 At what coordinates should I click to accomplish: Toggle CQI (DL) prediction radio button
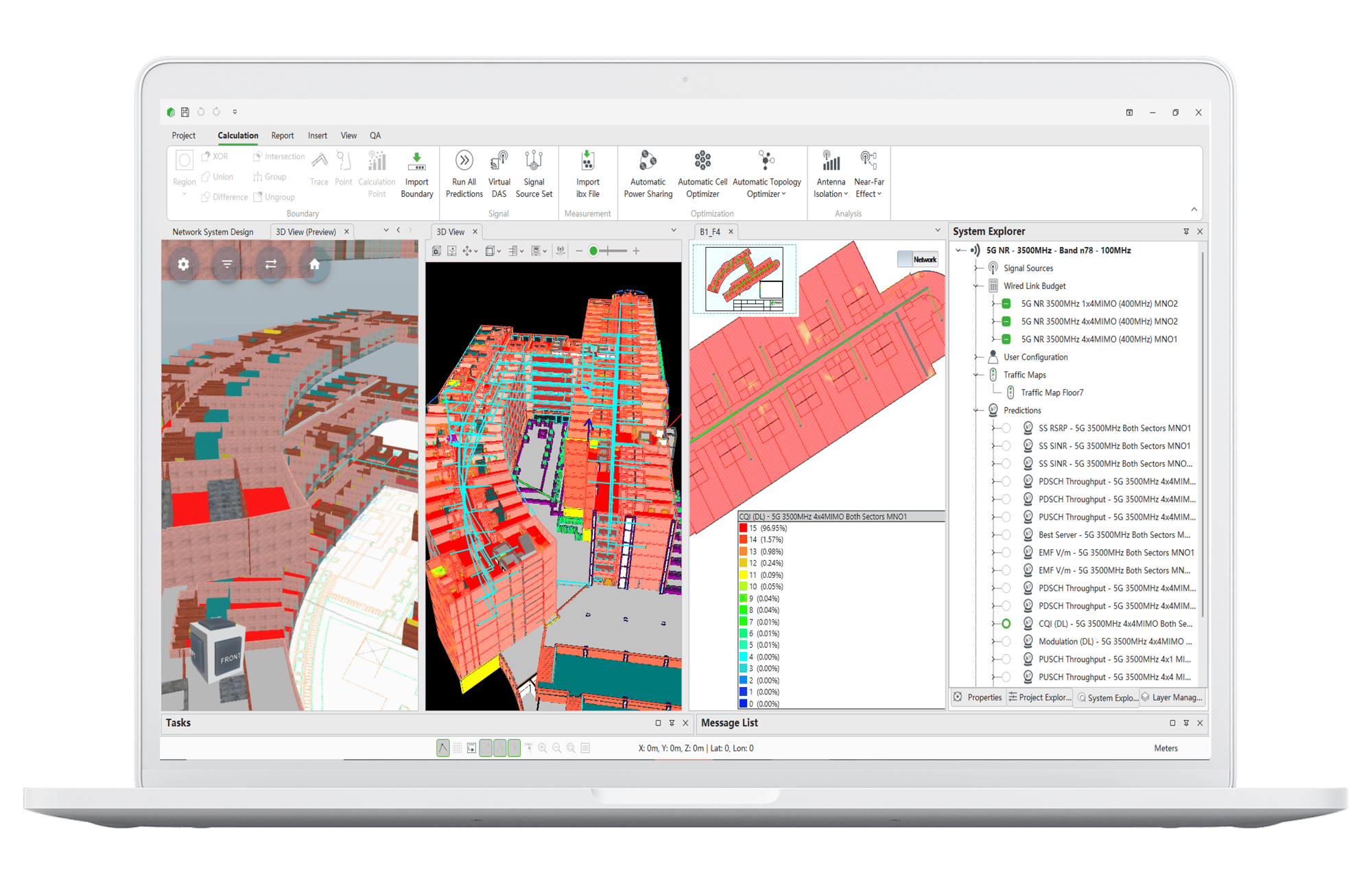[1006, 624]
